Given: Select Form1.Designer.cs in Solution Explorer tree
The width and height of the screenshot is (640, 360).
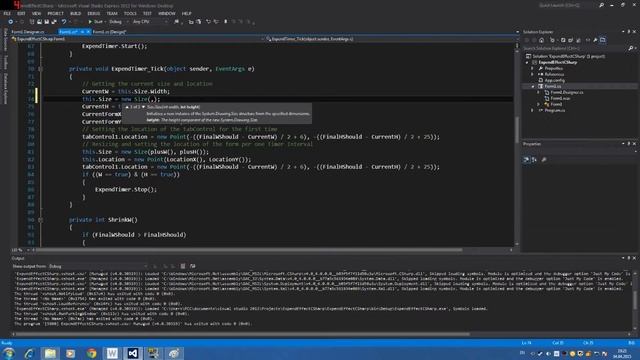Looking at the screenshot, I should point(567,92).
